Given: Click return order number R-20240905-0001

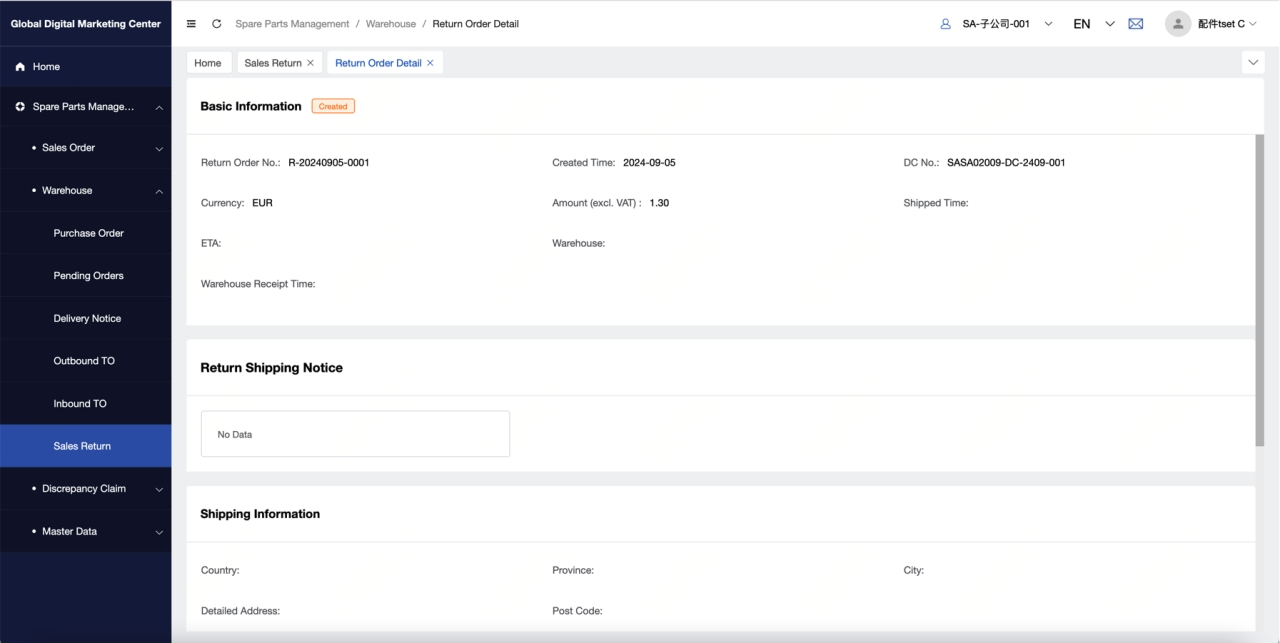Looking at the screenshot, I should 329,162.
